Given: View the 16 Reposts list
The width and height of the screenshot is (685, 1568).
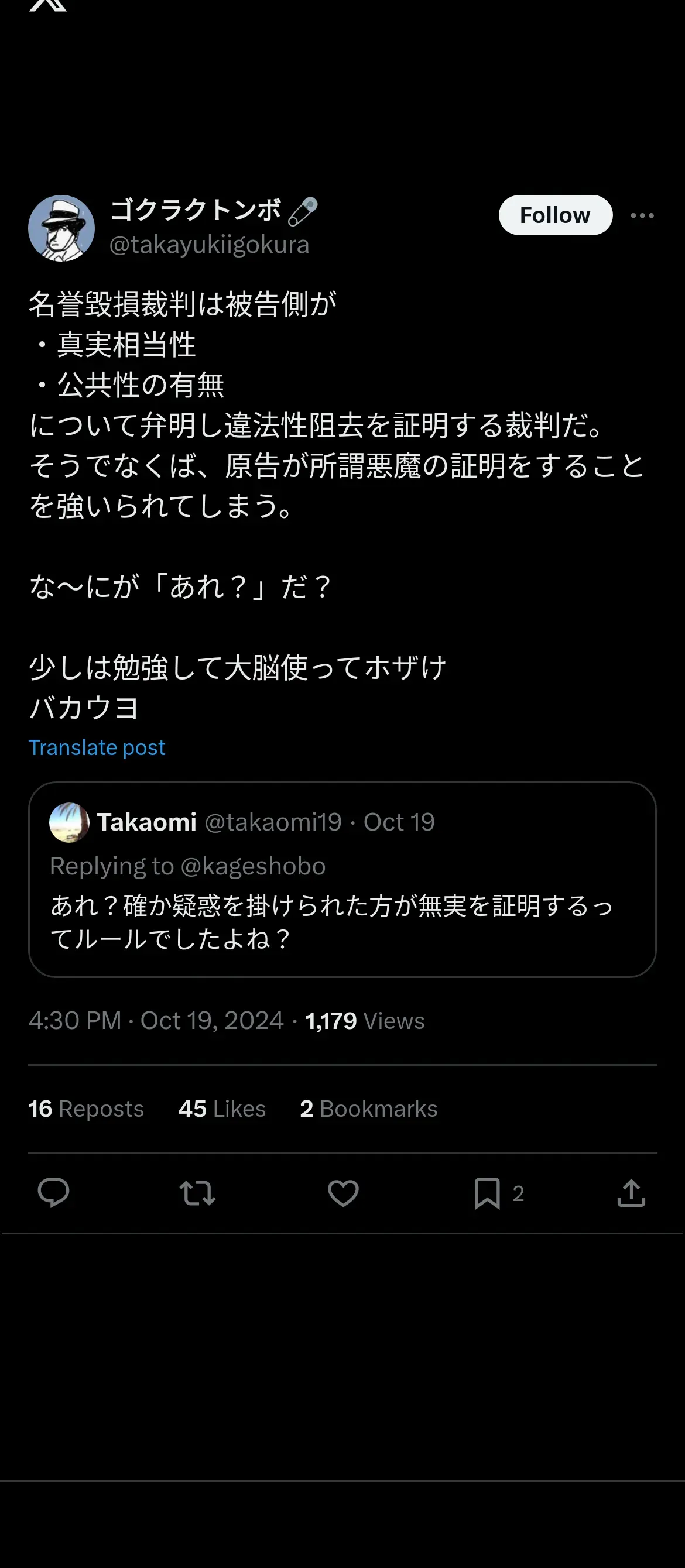Looking at the screenshot, I should (x=86, y=1109).
